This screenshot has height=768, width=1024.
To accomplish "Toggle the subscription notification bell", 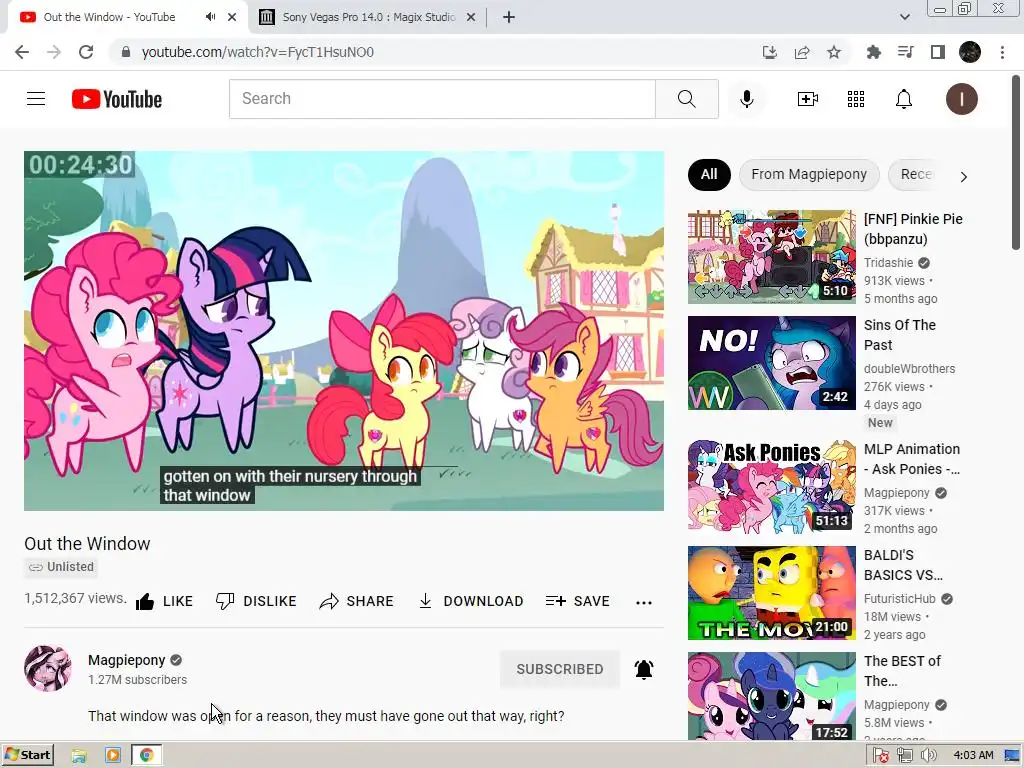I will 644,669.
